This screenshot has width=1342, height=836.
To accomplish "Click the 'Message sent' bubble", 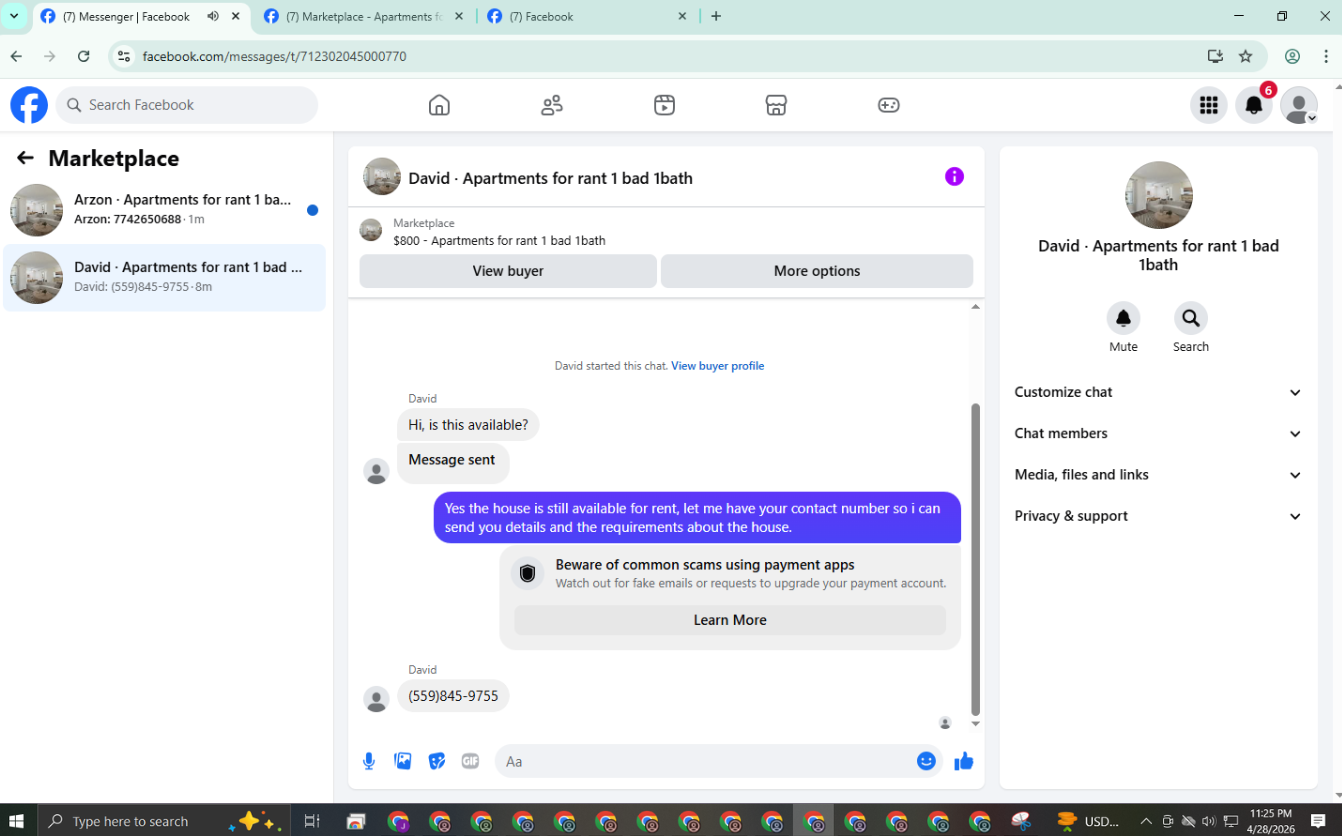I will point(452,462).
